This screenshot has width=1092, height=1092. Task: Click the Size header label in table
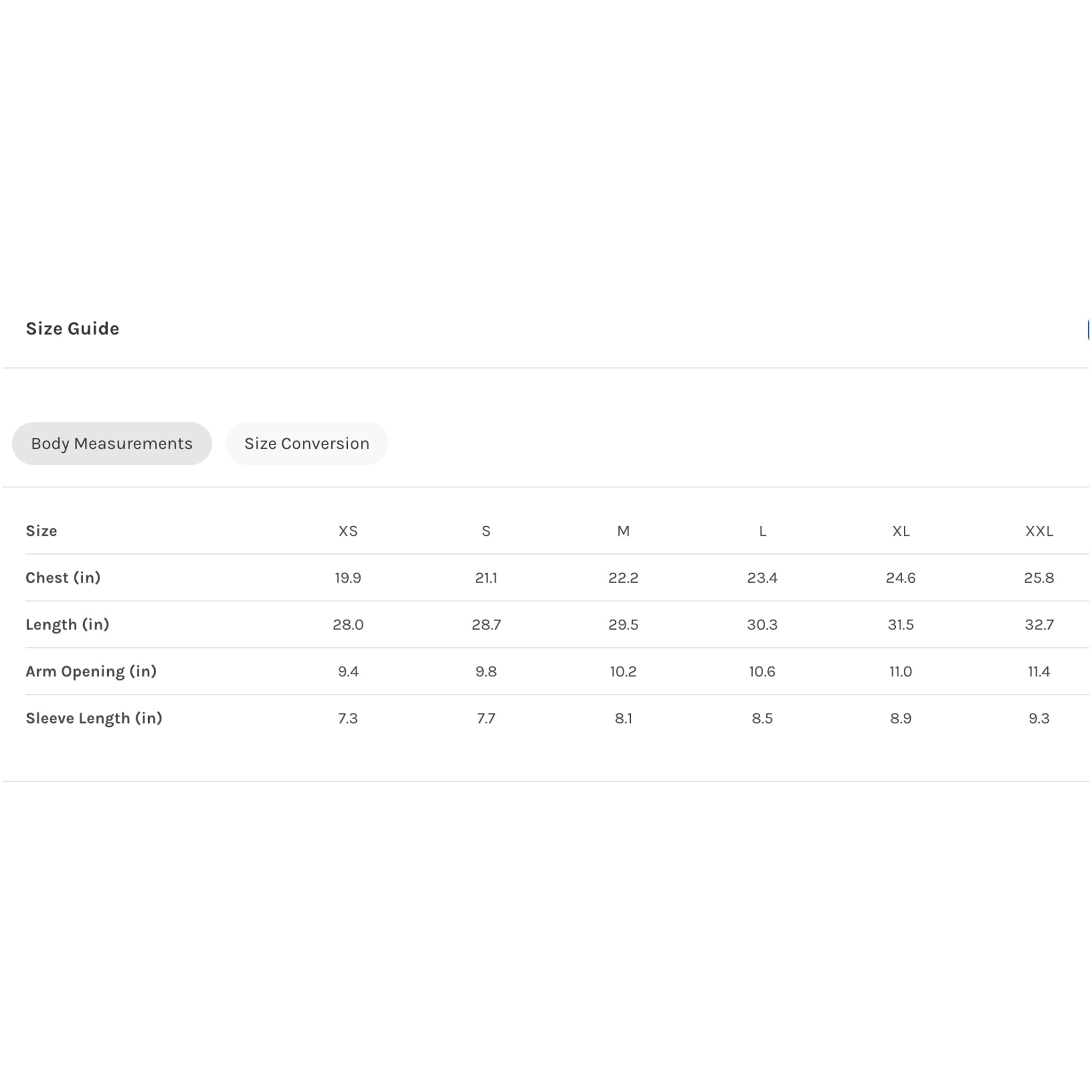coord(41,531)
